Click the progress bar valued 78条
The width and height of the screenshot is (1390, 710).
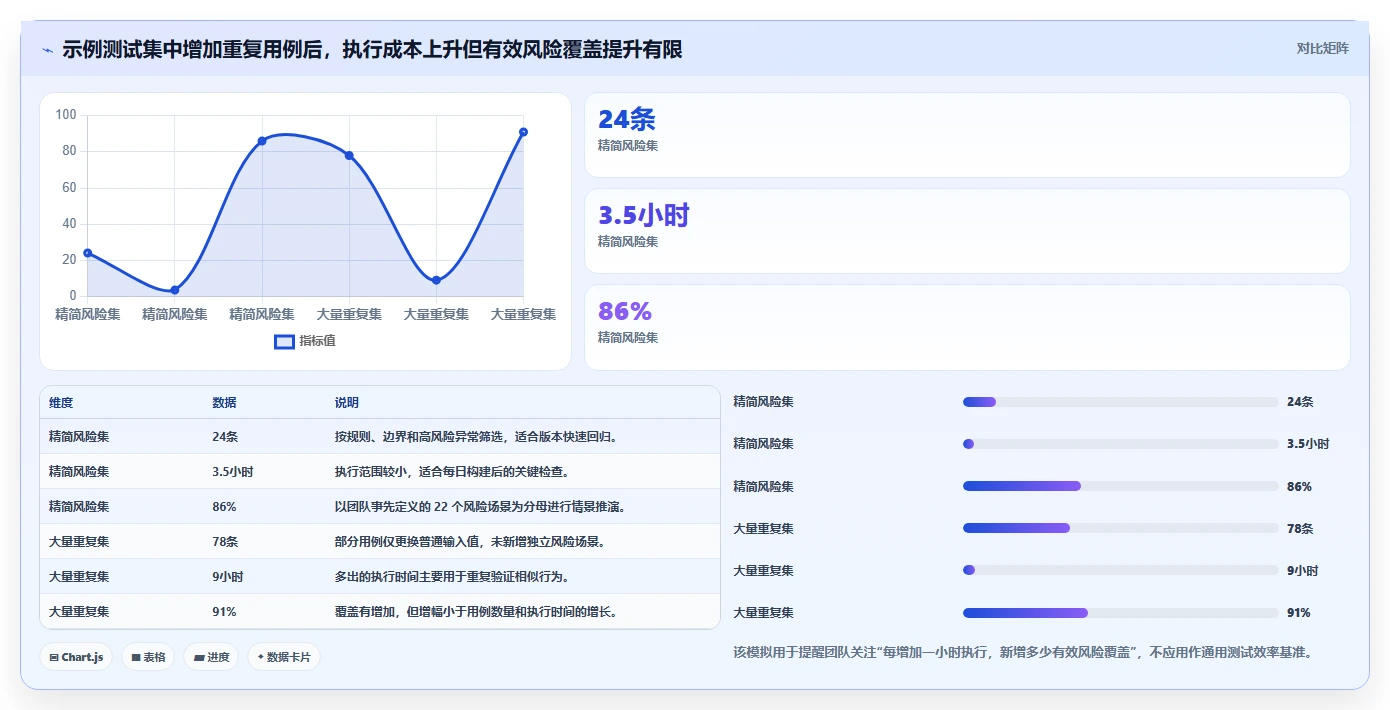click(1120, 528)
